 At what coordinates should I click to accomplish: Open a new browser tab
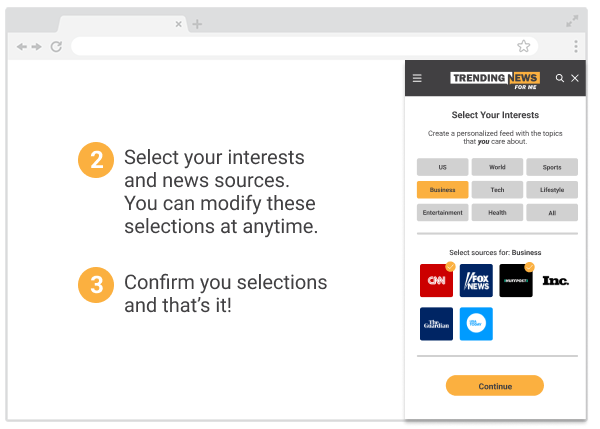tap(197, 24)
